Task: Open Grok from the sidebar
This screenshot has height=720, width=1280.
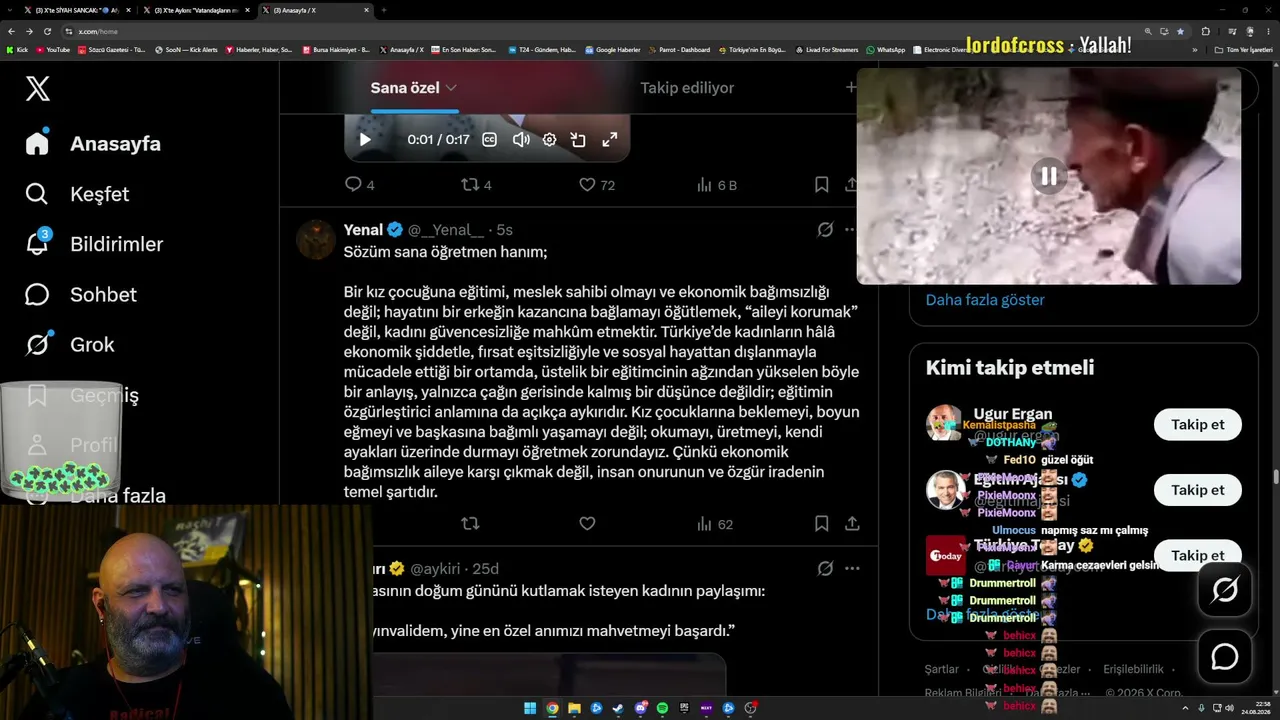Action: pyautogui.click(x=70, y=344)
